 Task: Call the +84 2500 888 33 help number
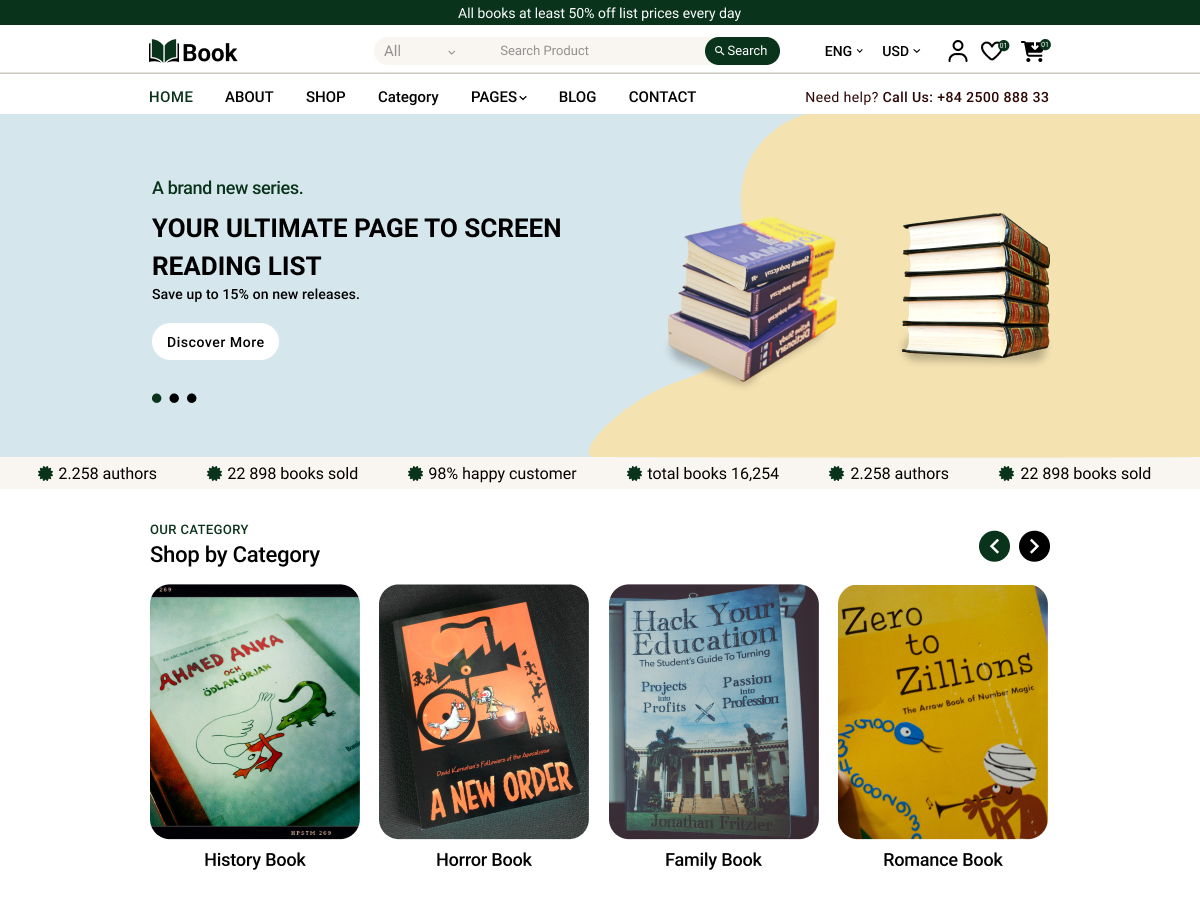click(993, 97)
